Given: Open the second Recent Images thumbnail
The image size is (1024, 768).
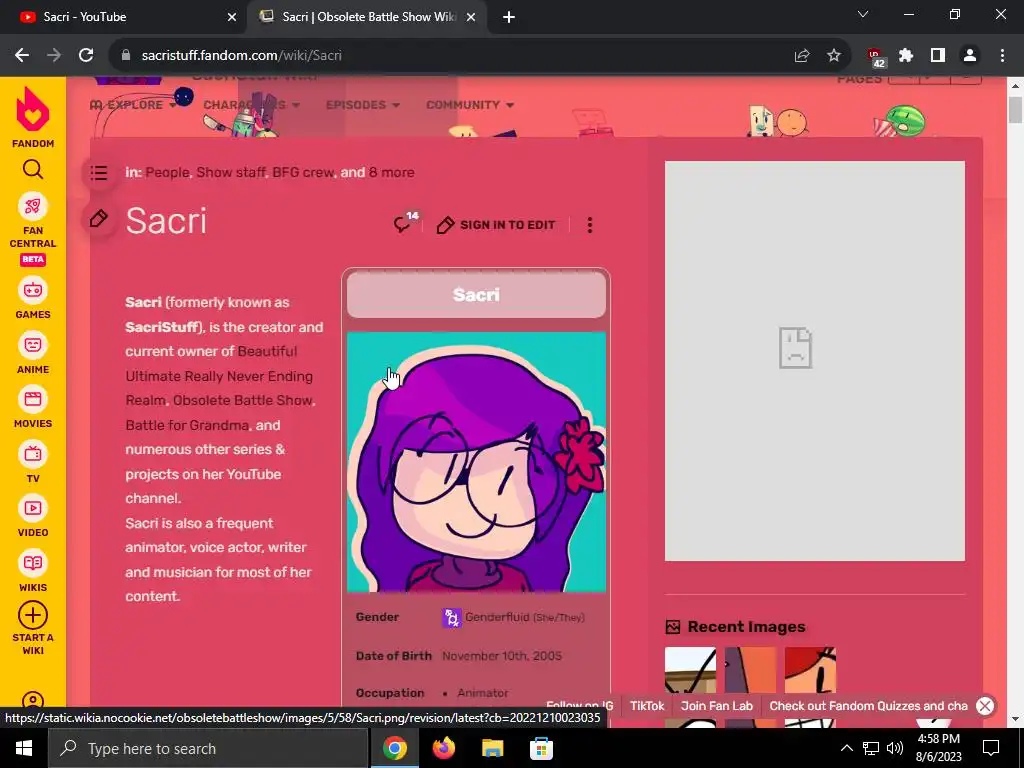Looking at the screenshot, I should [x=750, y=669].
